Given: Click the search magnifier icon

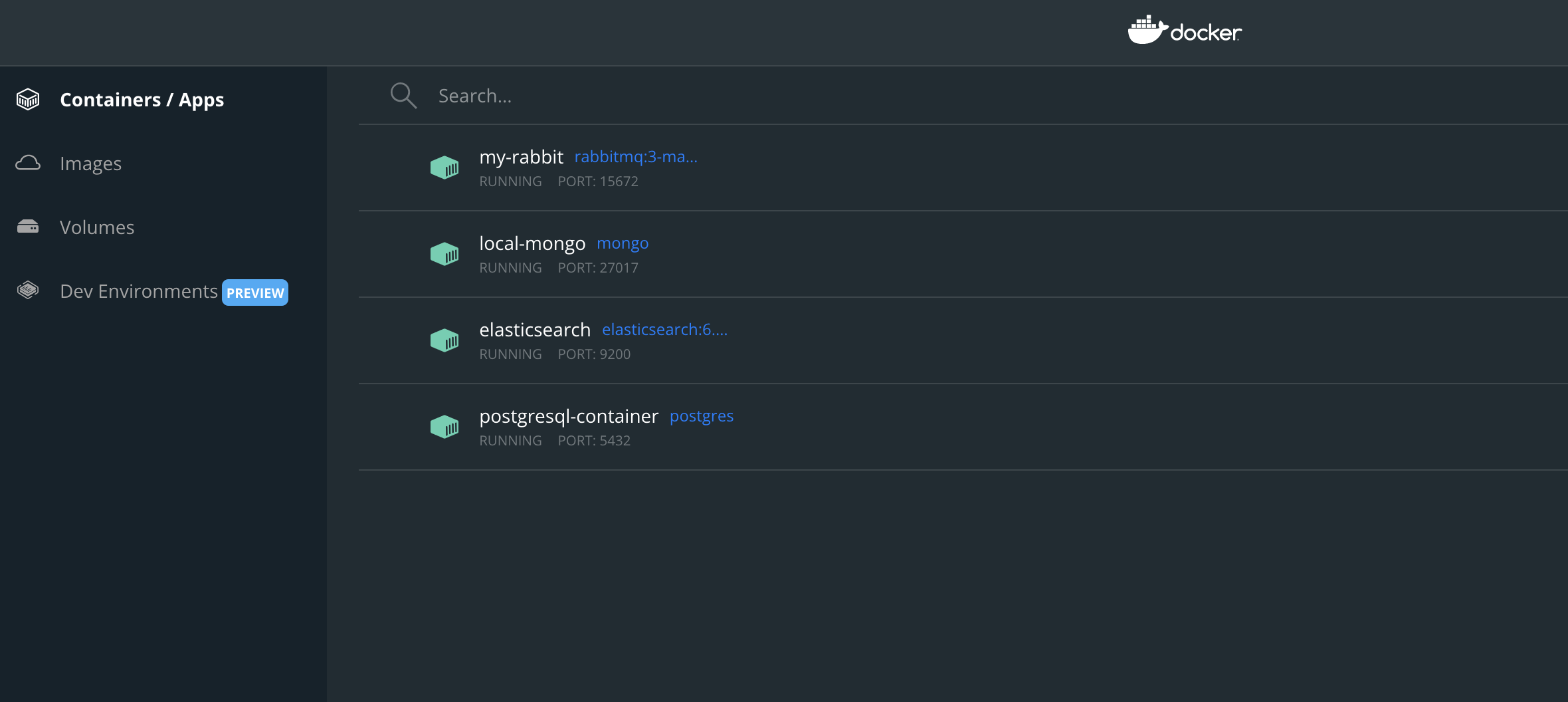Looking at the screenshot, I should [403, 95].
